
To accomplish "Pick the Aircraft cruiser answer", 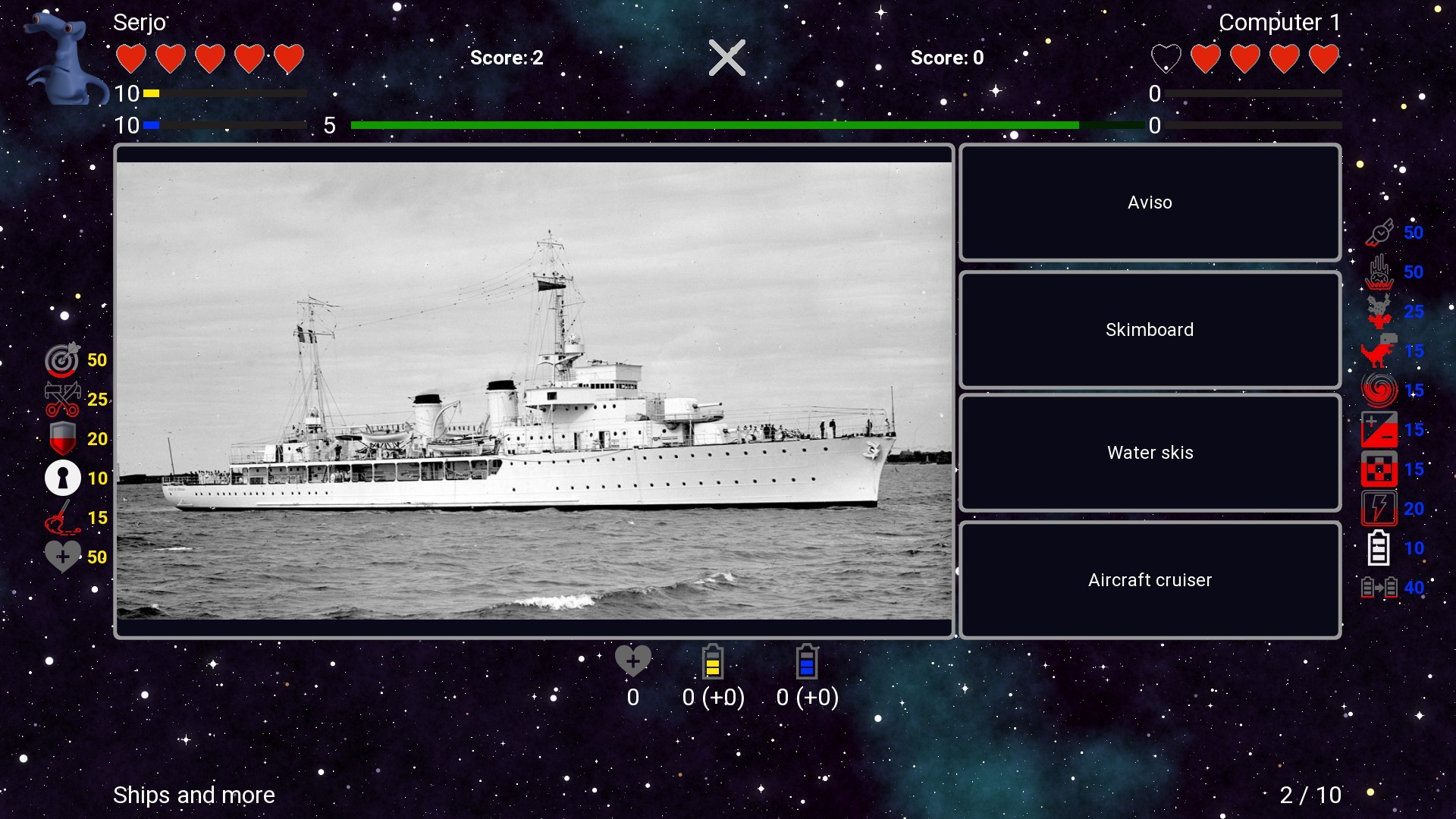I will (1149, 579).
